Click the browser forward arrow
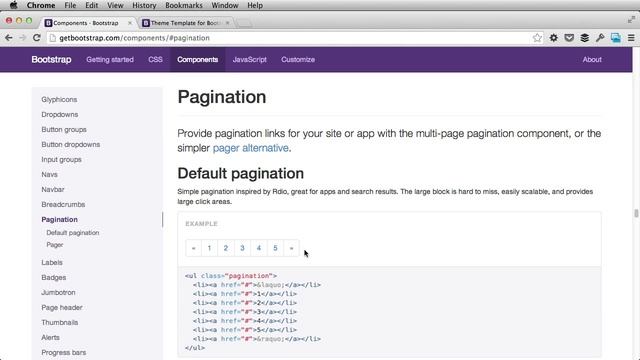Screen dimensions: 640x360 tap(22, 38)
